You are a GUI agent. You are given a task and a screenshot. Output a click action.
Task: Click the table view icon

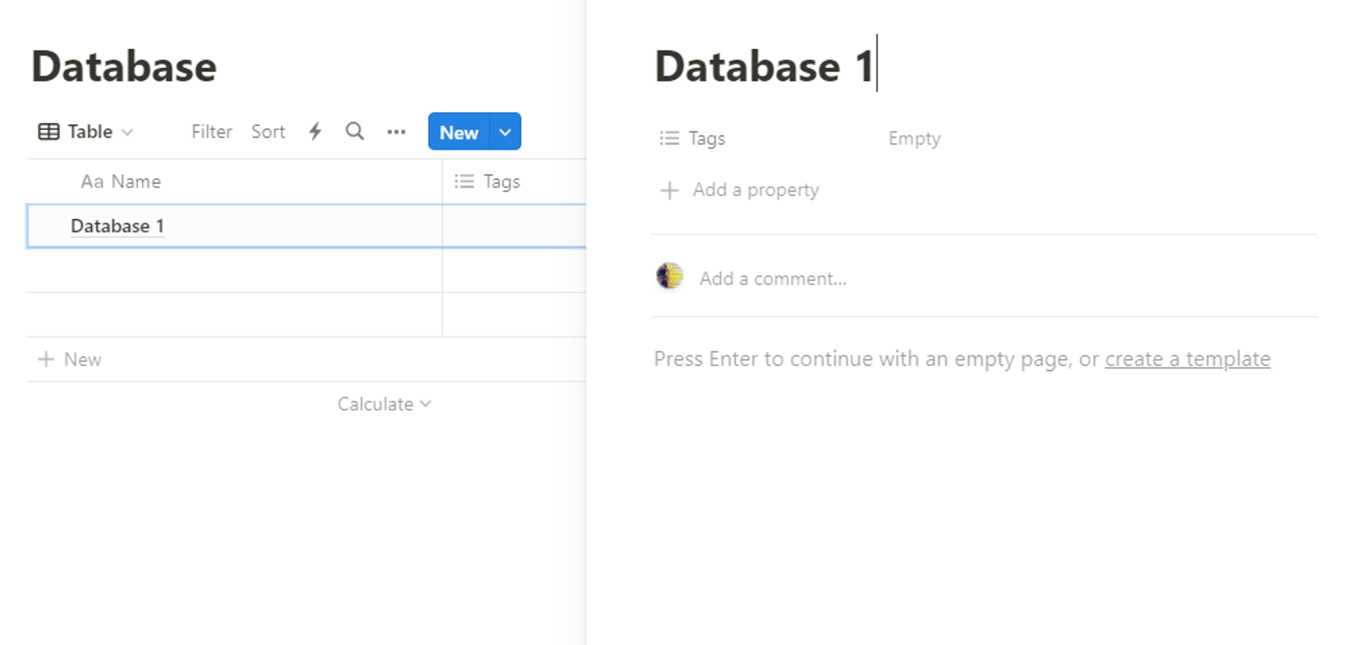(48, 132)
